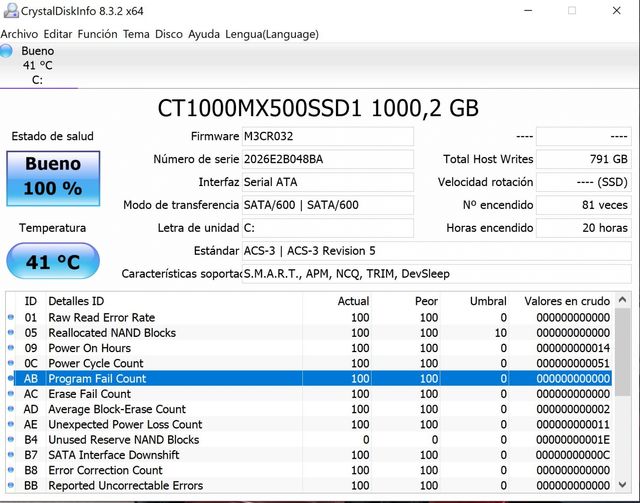Click the Actual column header
The image size is (640, 503).
(337, 301)
